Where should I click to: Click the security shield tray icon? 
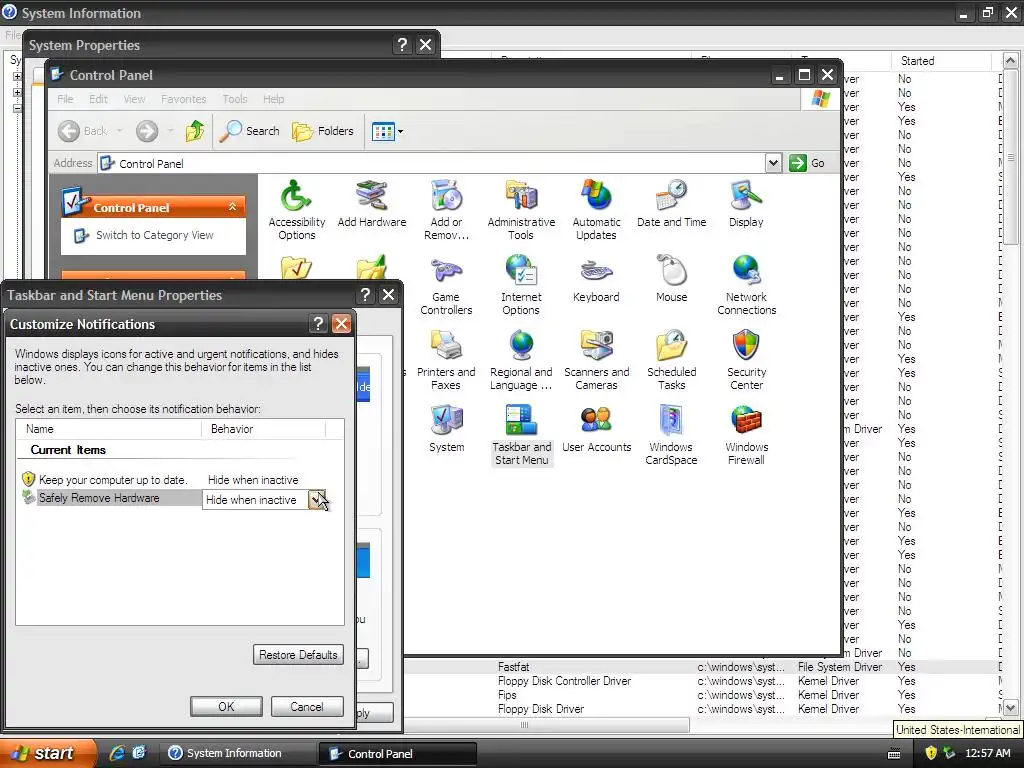click(931, 753)
